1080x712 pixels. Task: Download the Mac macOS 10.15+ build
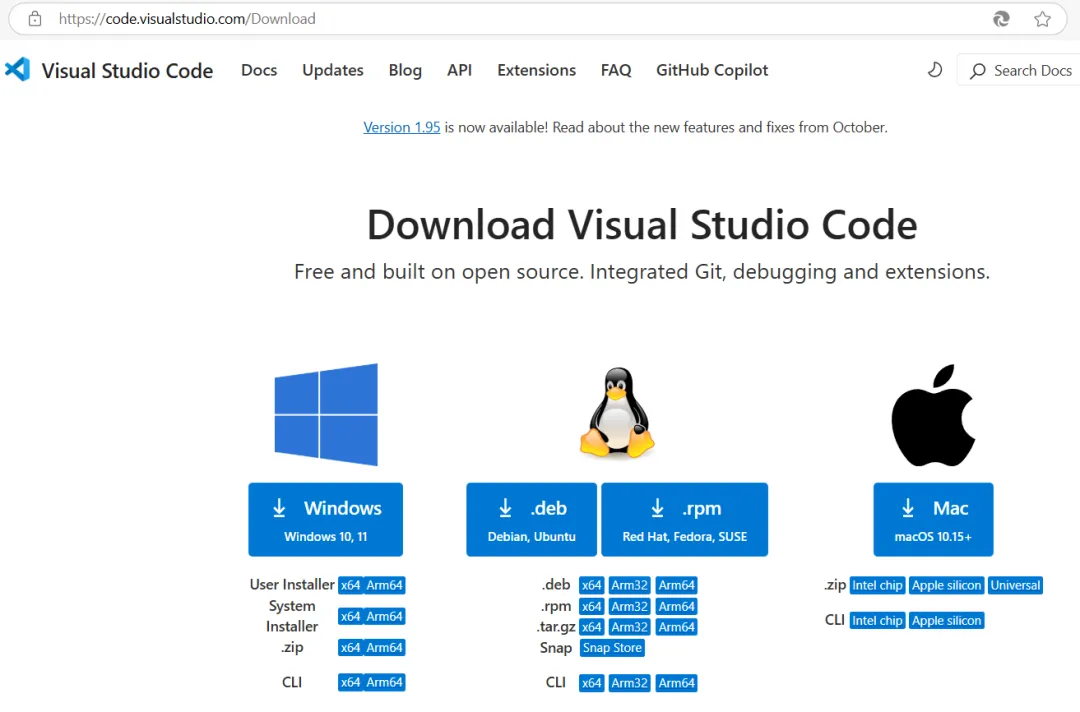(x=933, y=519)
